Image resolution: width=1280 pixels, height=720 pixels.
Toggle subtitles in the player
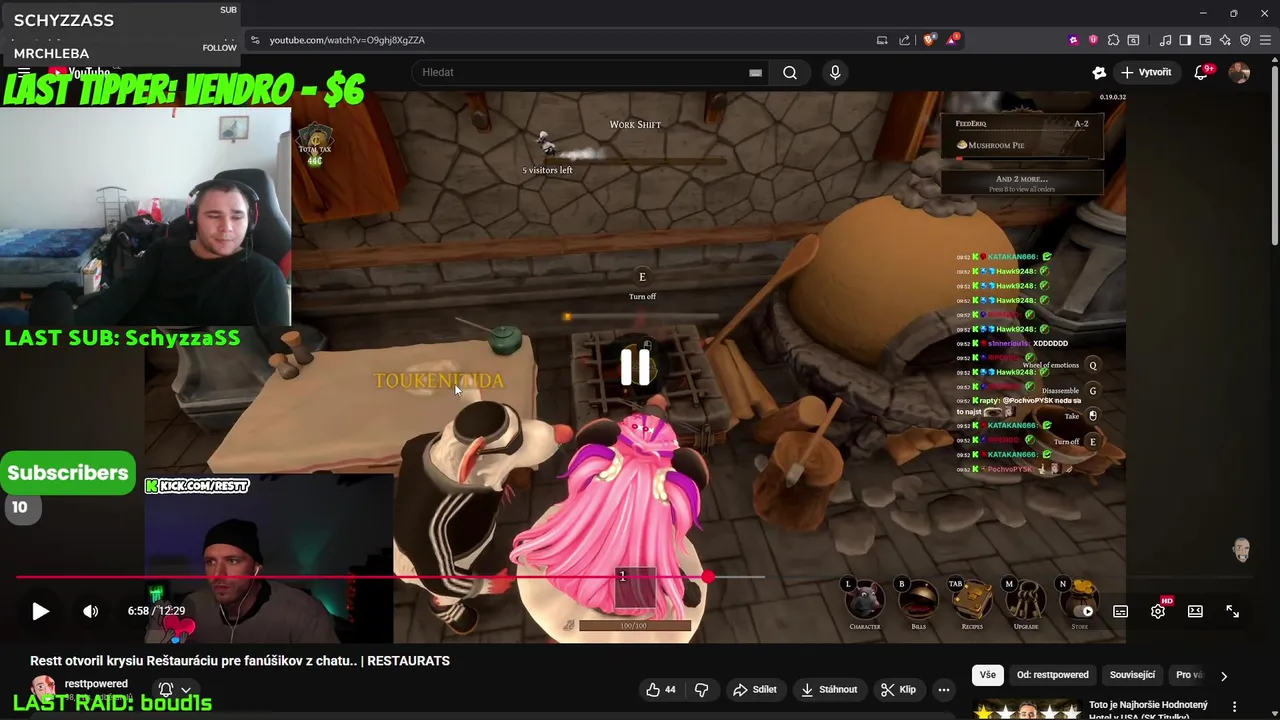1121,611
